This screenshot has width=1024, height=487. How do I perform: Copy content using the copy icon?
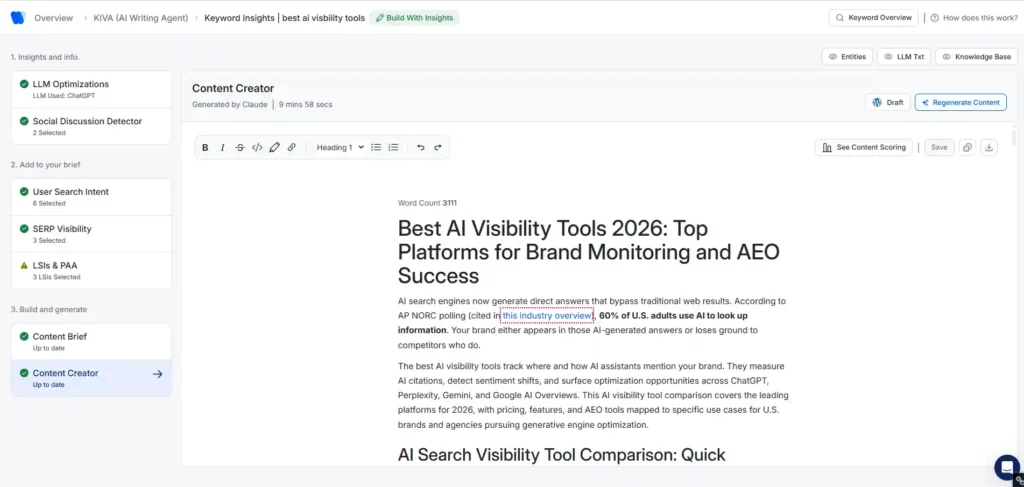(x=967, y=148)
